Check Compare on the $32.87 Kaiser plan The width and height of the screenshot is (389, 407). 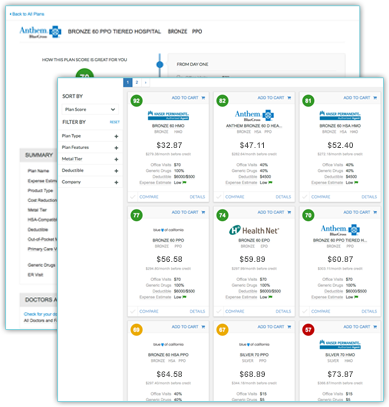click(x=133, y=197)
